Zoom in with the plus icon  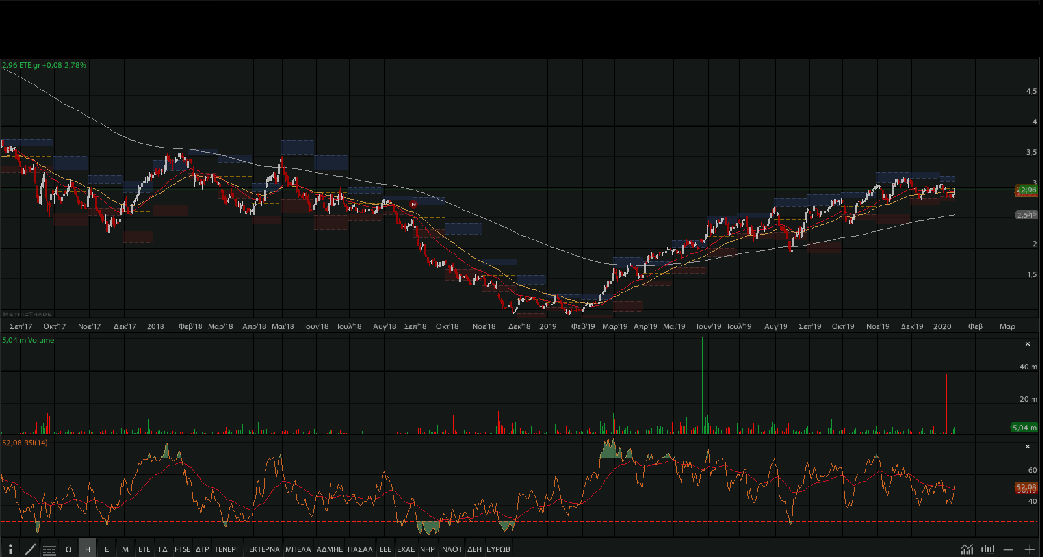pos(1028,549)
